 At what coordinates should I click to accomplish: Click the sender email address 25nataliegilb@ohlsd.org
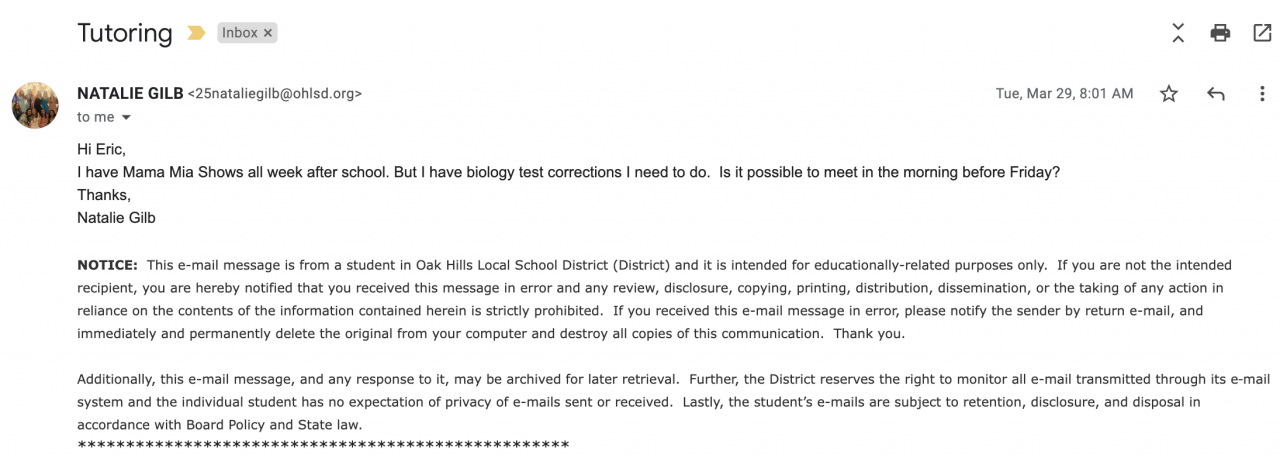(275, 94)
